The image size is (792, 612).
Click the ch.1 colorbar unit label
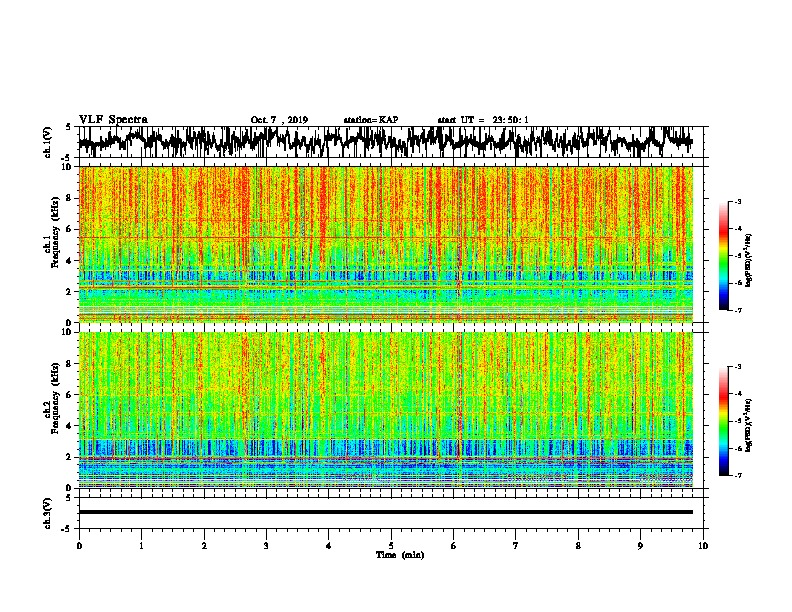point(749,259)
